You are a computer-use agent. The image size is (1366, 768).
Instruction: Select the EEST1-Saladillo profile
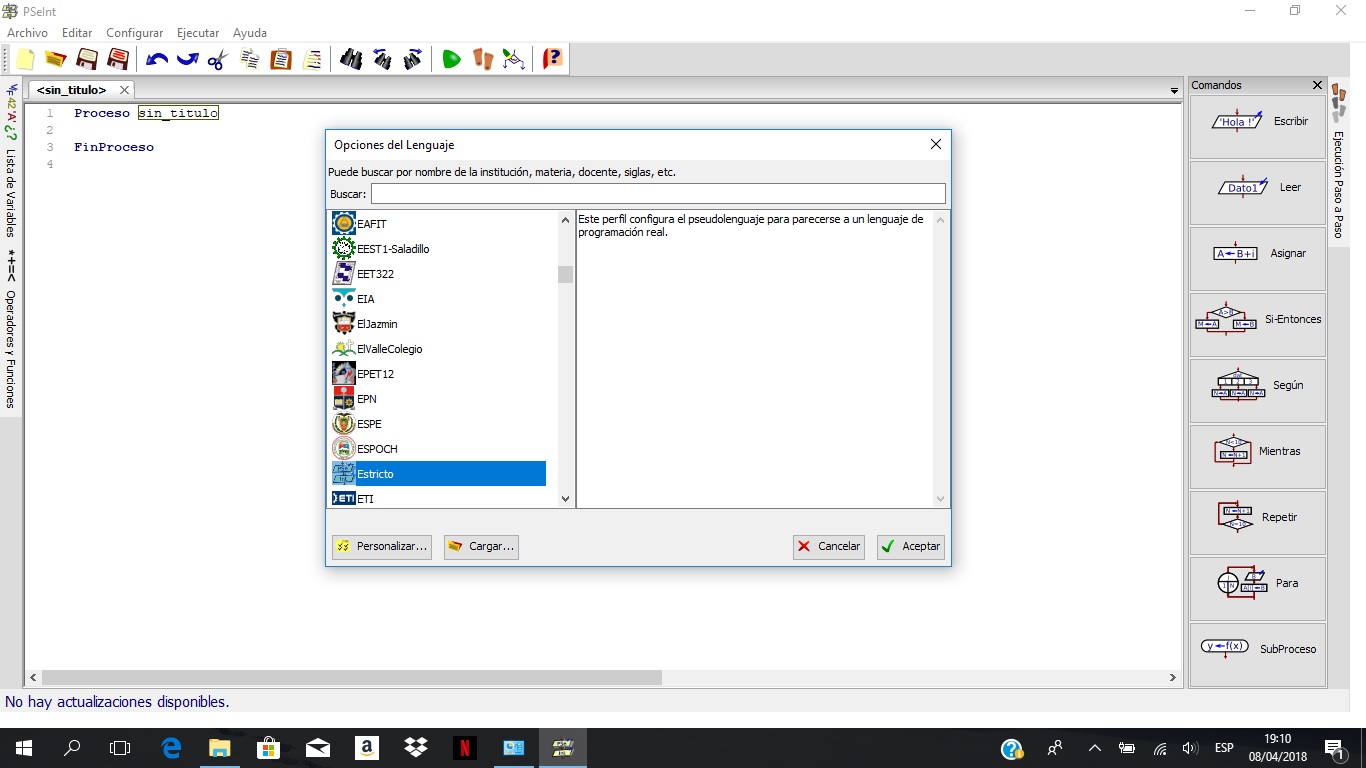(x=438, y=249)
